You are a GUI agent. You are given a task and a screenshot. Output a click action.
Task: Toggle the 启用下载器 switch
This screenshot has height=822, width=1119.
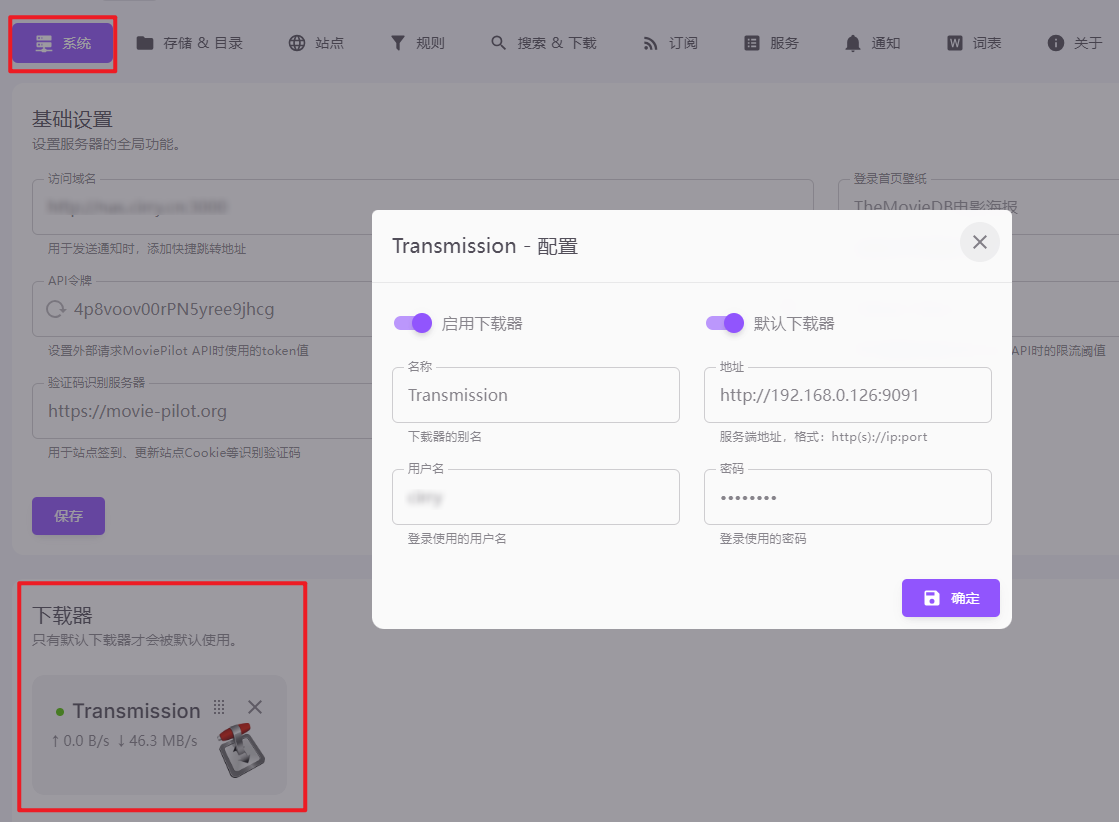(x=413, y=323)
